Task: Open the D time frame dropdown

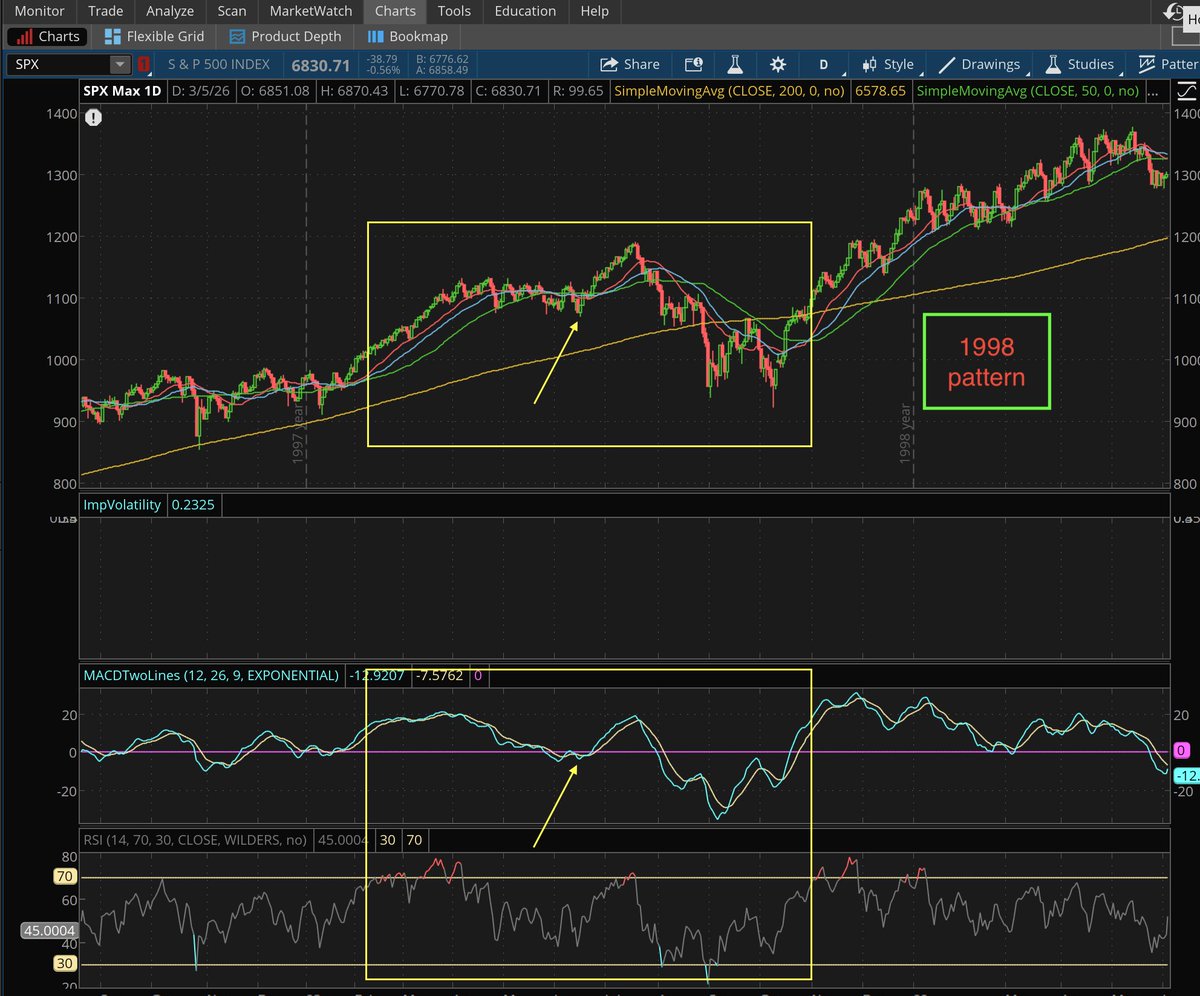Action: point(823,64)
